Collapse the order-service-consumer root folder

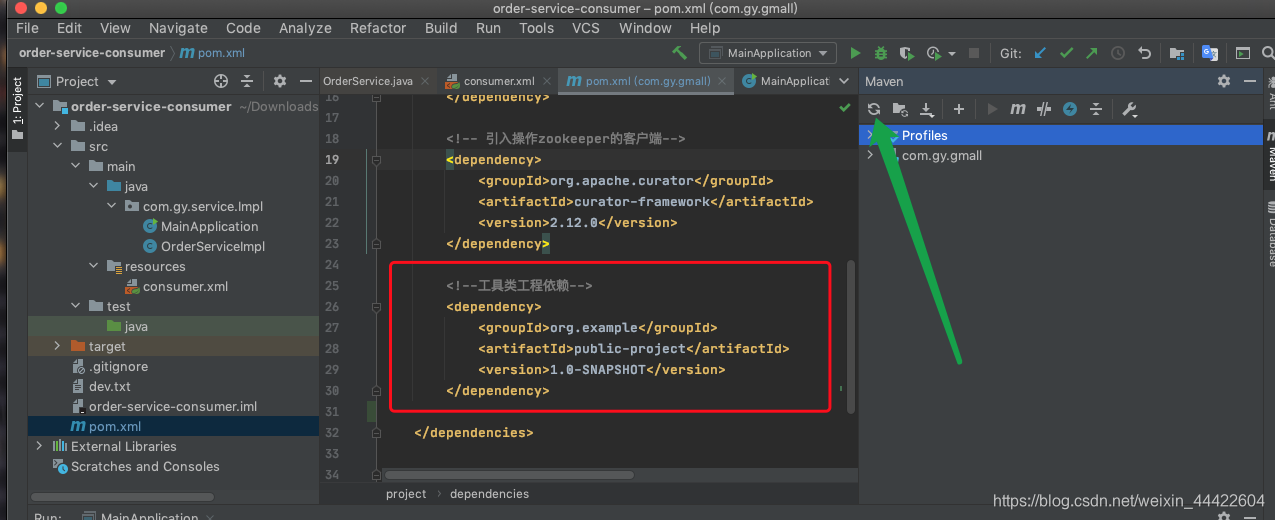click(x=40, y=106)
